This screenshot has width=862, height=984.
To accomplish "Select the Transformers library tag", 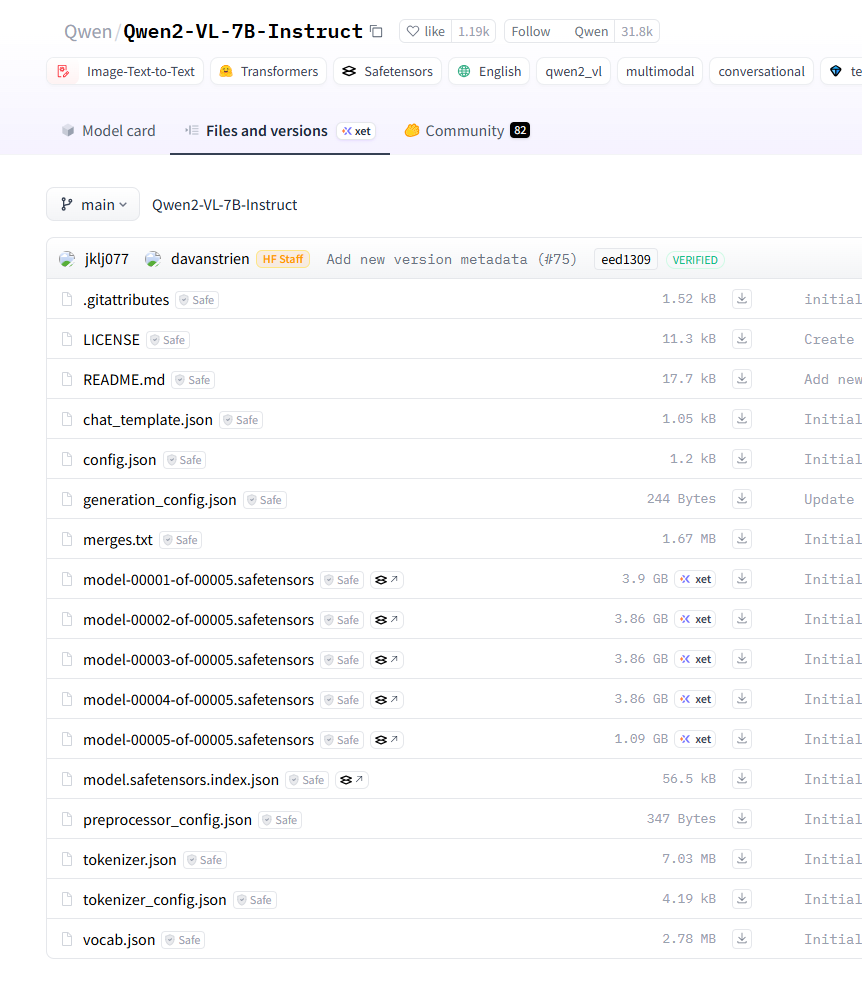I will click(x=269, y=72).
